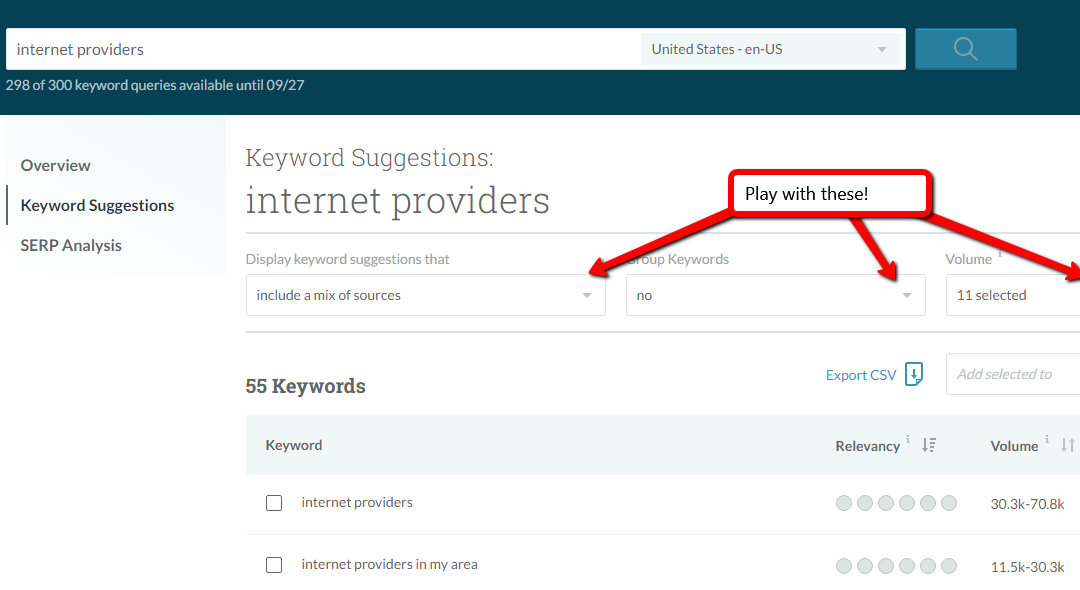1080x590 pixels.
Task: Open the Group Keywords 'no' dropdown
Action: [x=775, y=295]
